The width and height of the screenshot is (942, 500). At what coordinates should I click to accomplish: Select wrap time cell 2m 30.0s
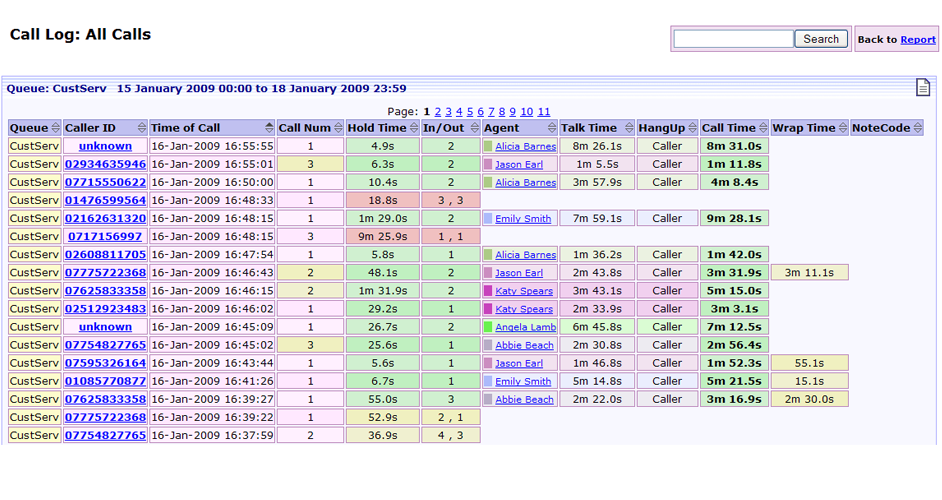coord(809,399)
